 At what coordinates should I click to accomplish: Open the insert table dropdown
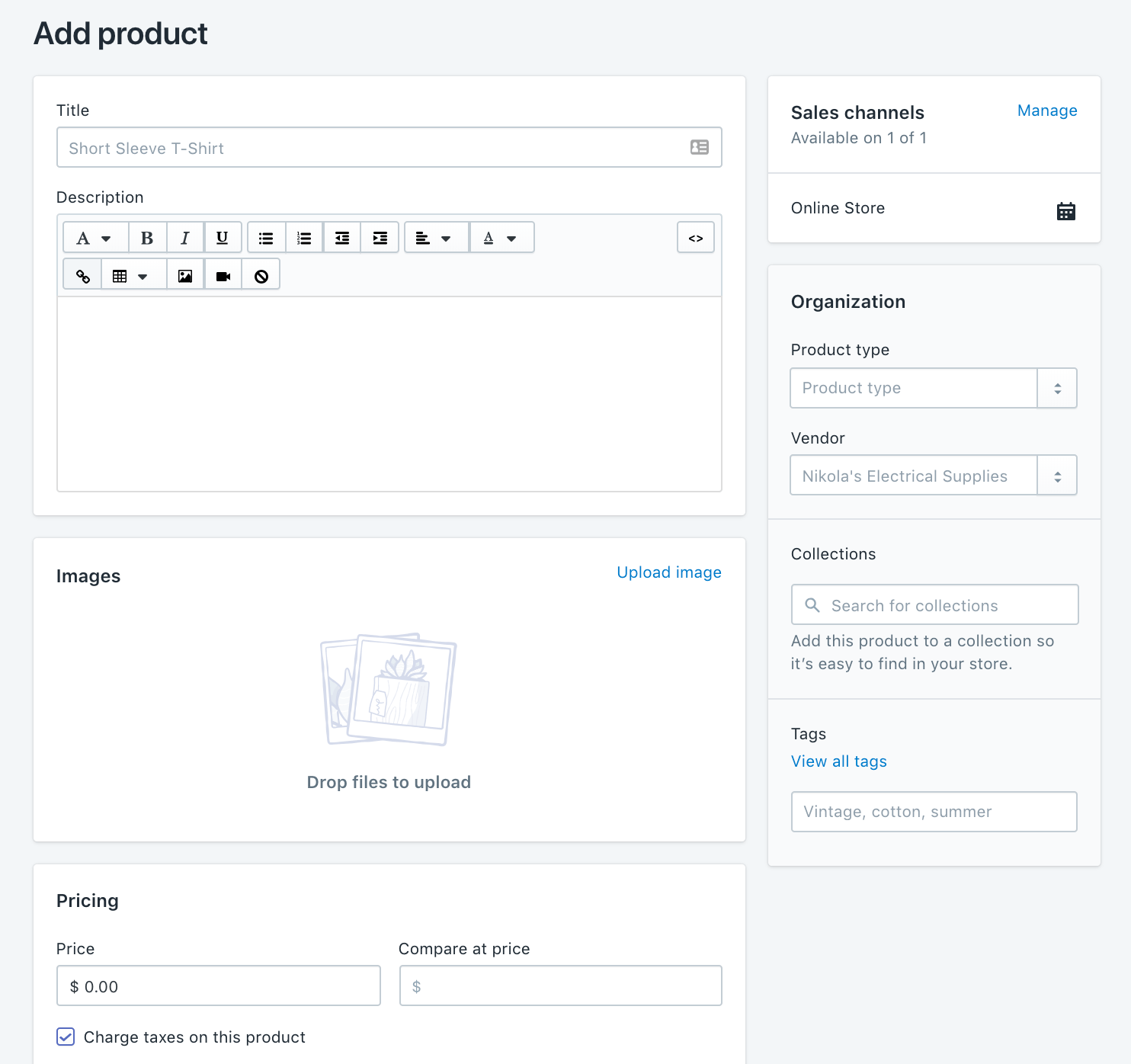(x=130, y=276)
